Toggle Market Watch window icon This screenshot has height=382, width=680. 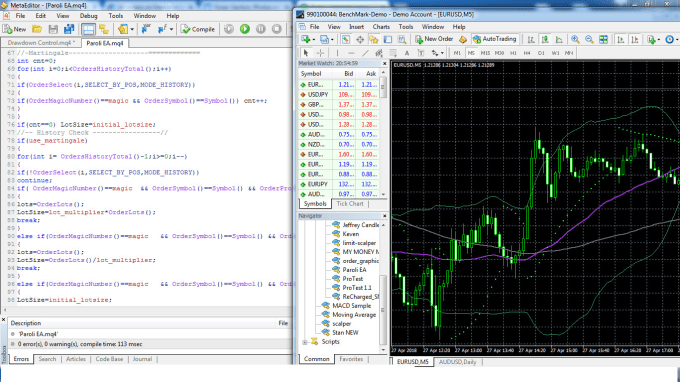346,39
